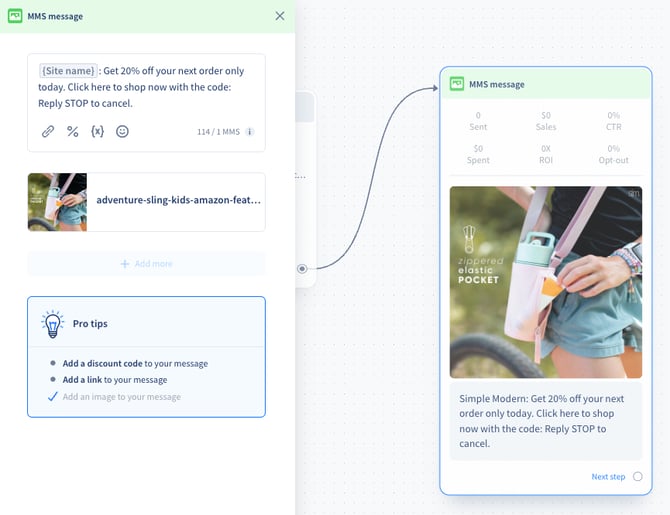Screen dimensions: 670x515
Task: Click the '$0 Spent' stat
Action: pos(478,154)
